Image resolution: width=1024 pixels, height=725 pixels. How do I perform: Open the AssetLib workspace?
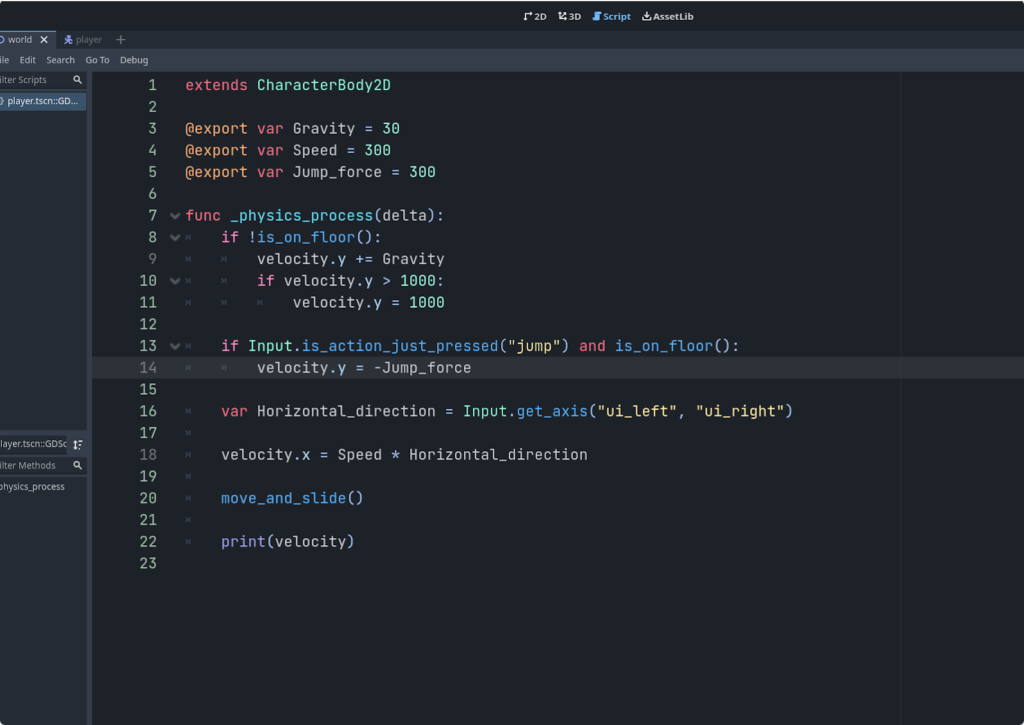click(666, 16)
